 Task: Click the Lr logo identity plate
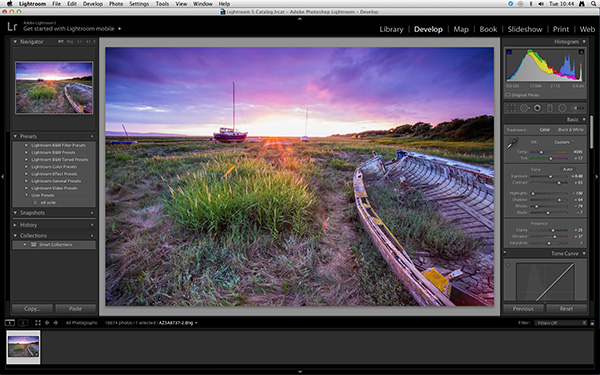(12, 27)
